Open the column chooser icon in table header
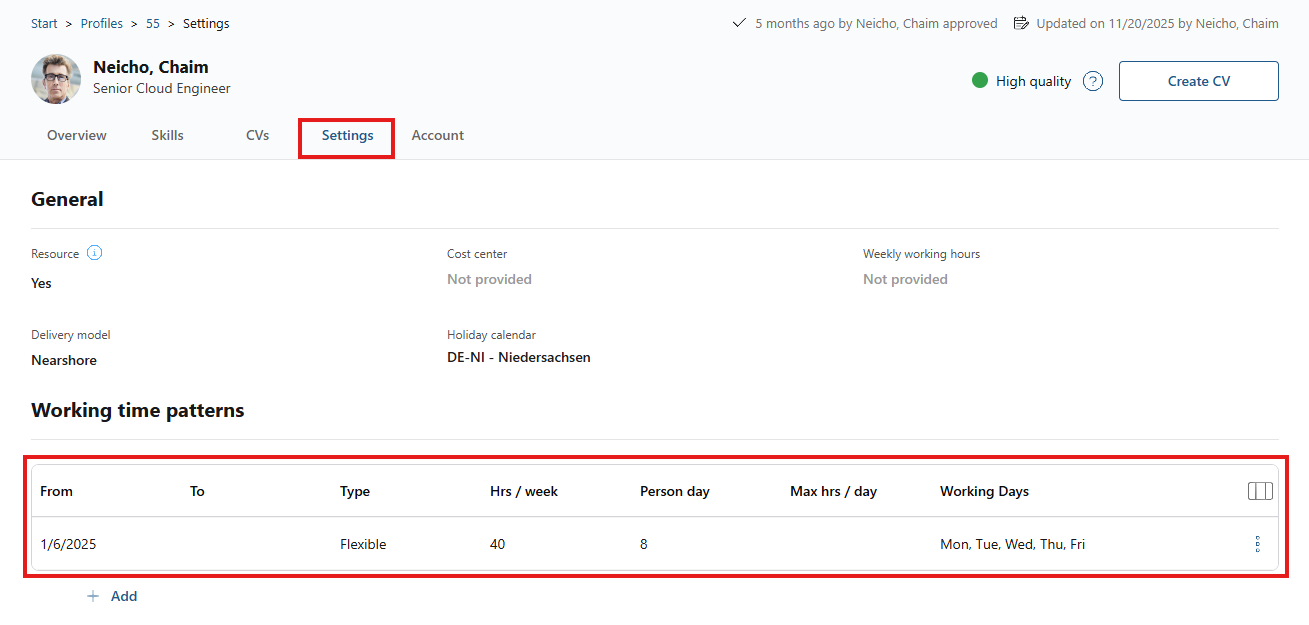This screenshot has height=625, width=1309. [x=1260, y=491]
